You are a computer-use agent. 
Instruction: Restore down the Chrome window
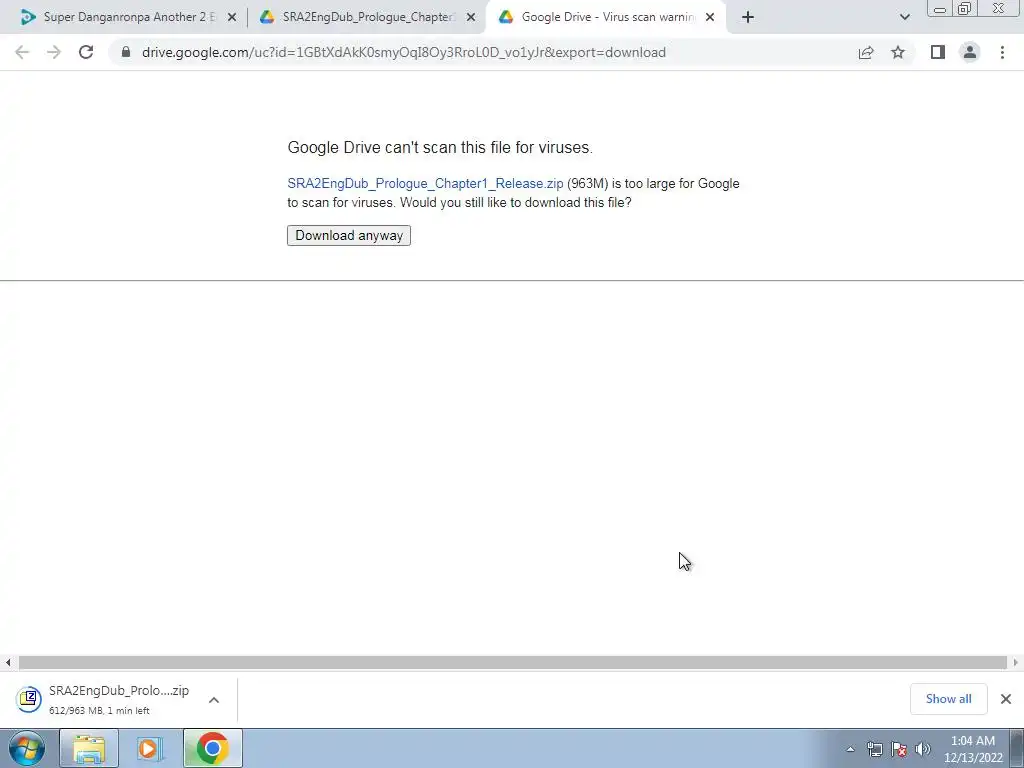click(x=964, y=8)
